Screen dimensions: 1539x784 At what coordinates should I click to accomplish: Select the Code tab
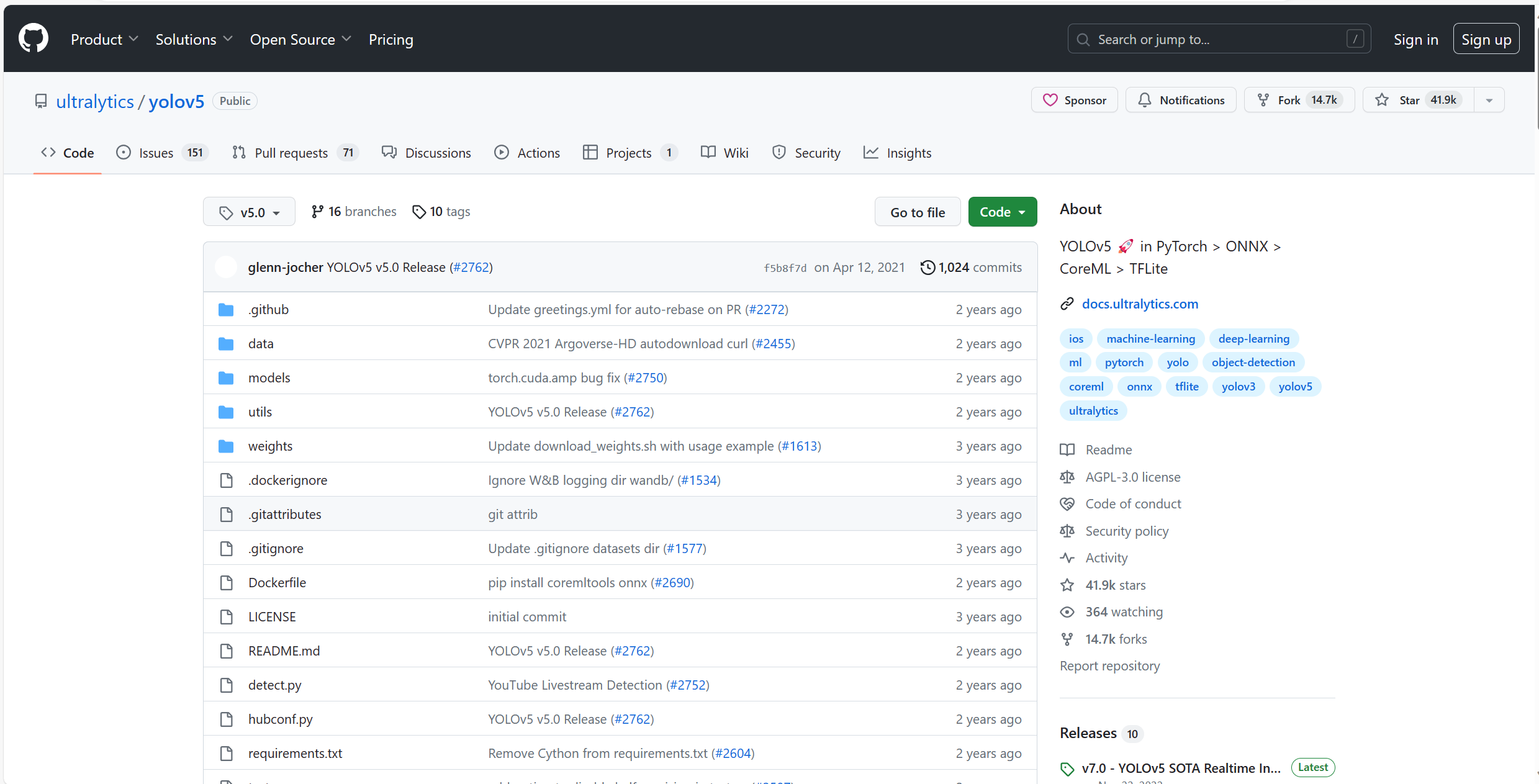pos(67,153)
